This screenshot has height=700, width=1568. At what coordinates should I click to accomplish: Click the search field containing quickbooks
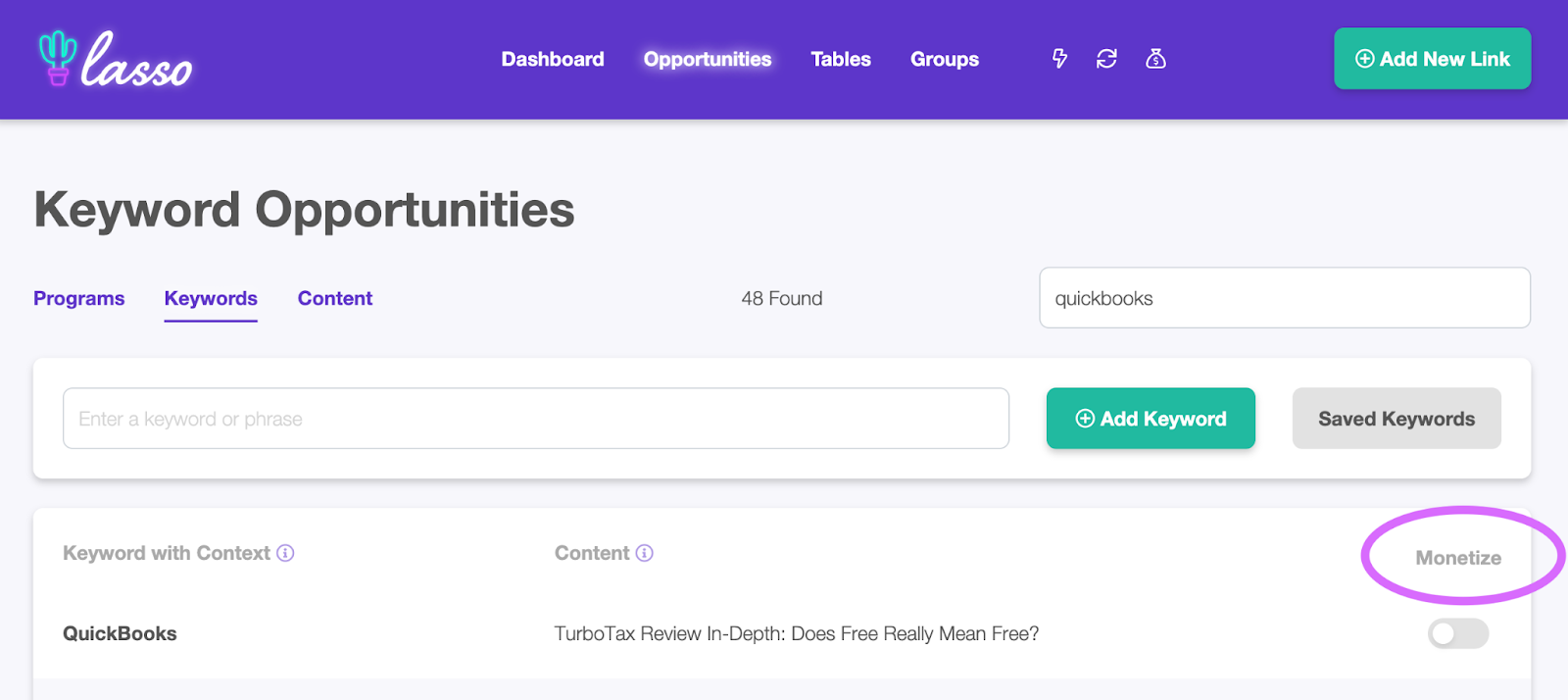tap(1285, 298)
